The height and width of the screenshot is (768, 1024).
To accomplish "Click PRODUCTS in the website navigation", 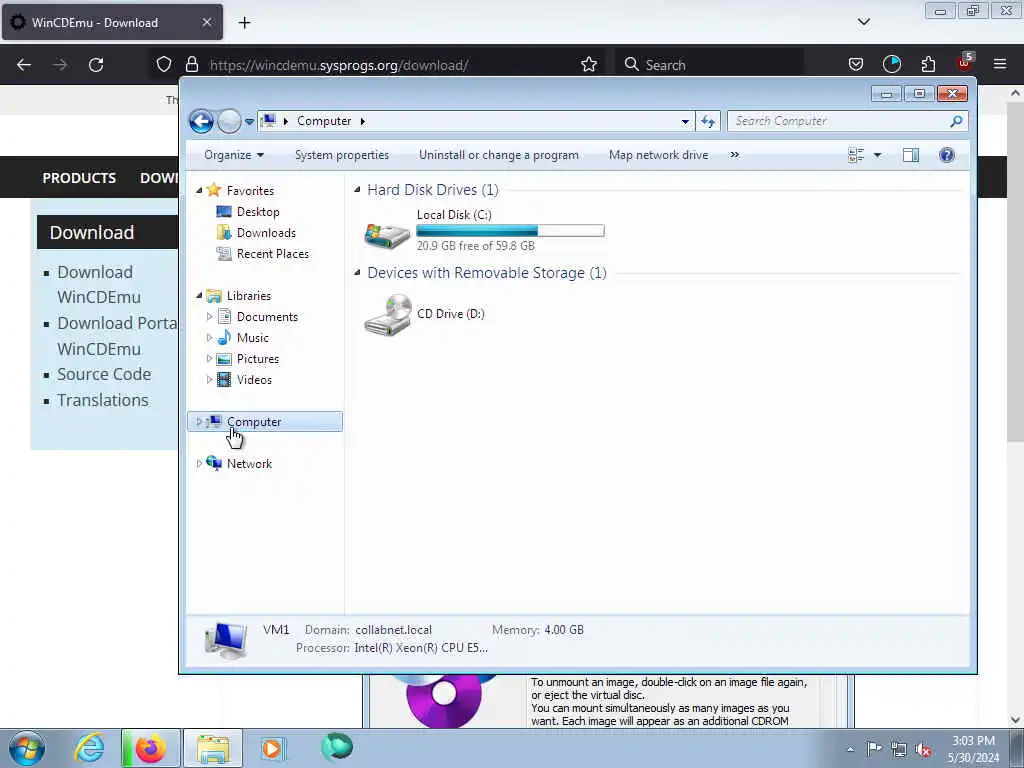I will 79,178.
